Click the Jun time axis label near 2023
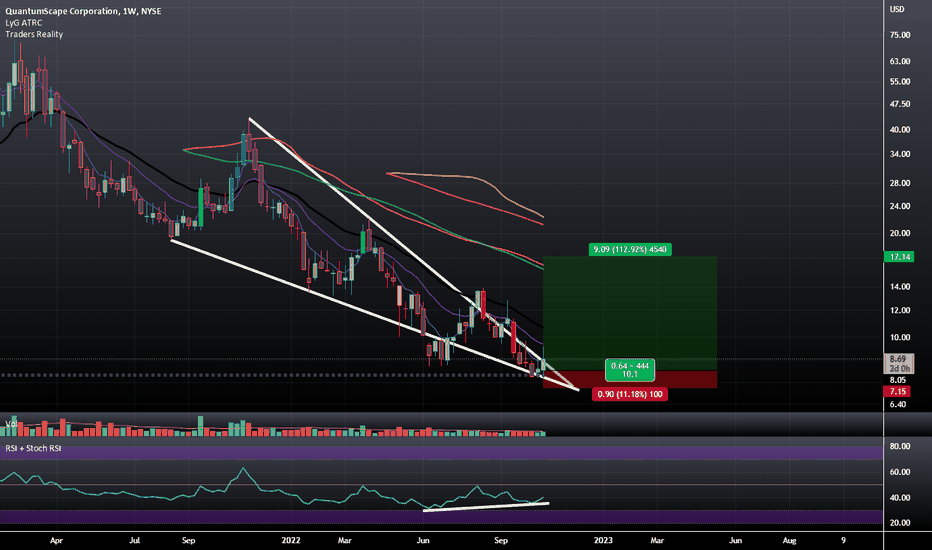The height and width of the screenshot is (550, 932). [x=735, y=540]
